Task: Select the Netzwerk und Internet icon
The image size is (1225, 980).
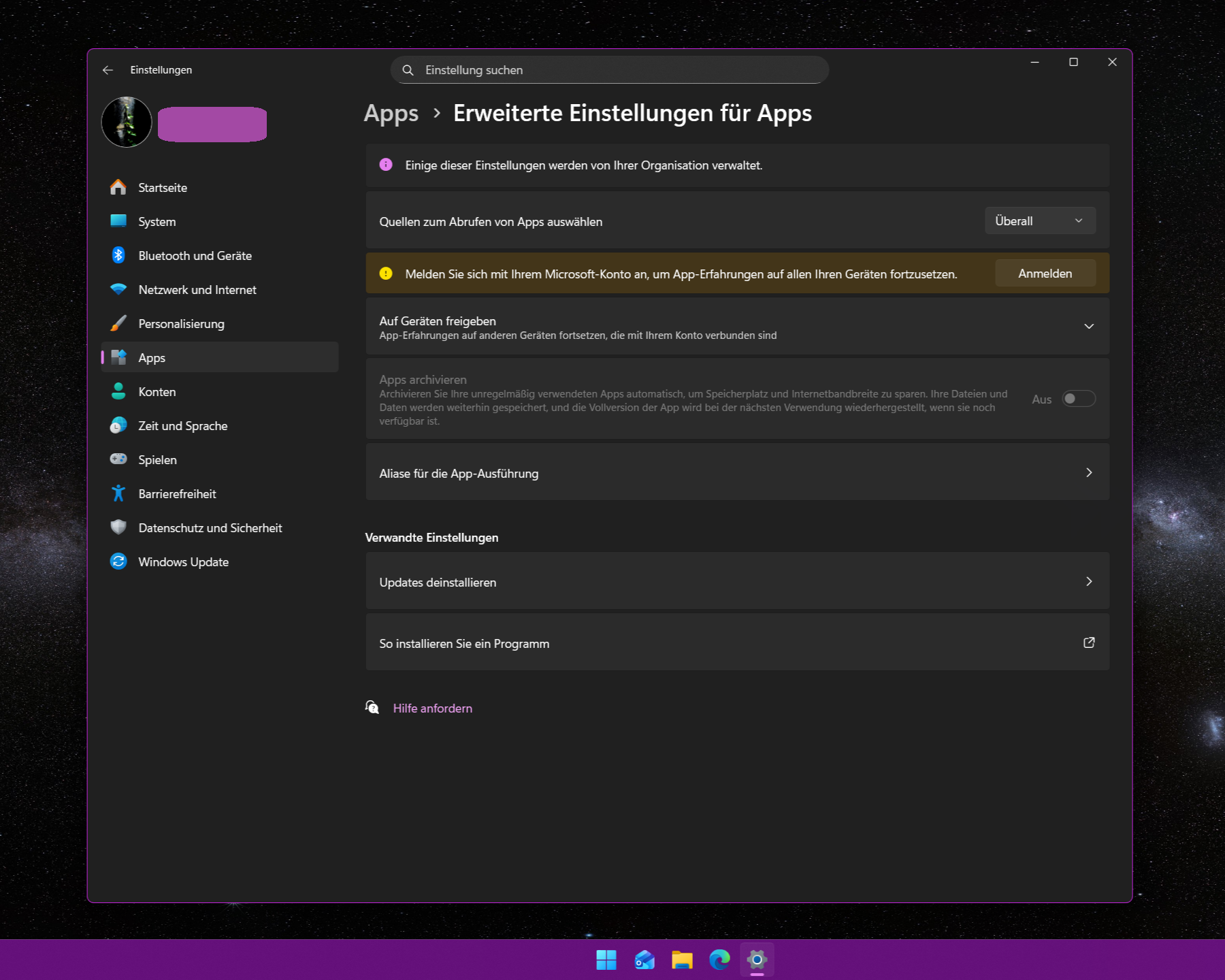Action: pyautogui.click(x=118, y=289)
